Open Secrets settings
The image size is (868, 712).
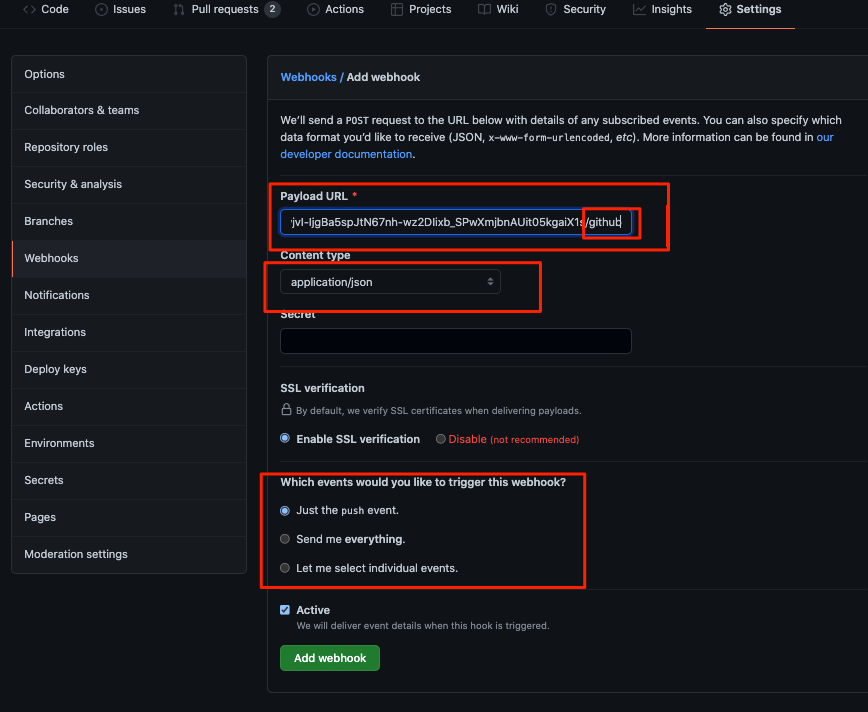[129, 481]
